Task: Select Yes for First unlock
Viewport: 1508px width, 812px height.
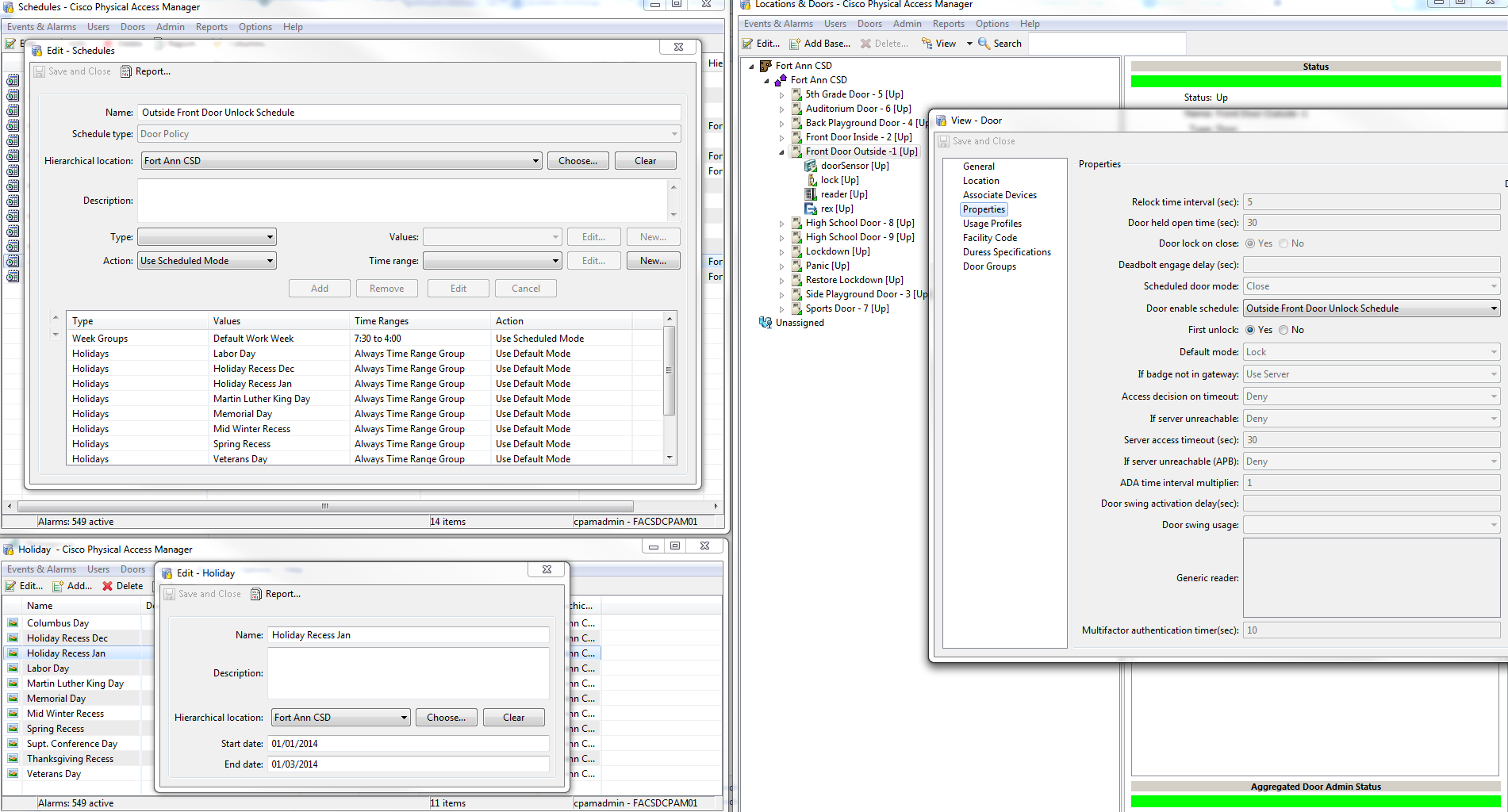Action: coord(1250,330)
